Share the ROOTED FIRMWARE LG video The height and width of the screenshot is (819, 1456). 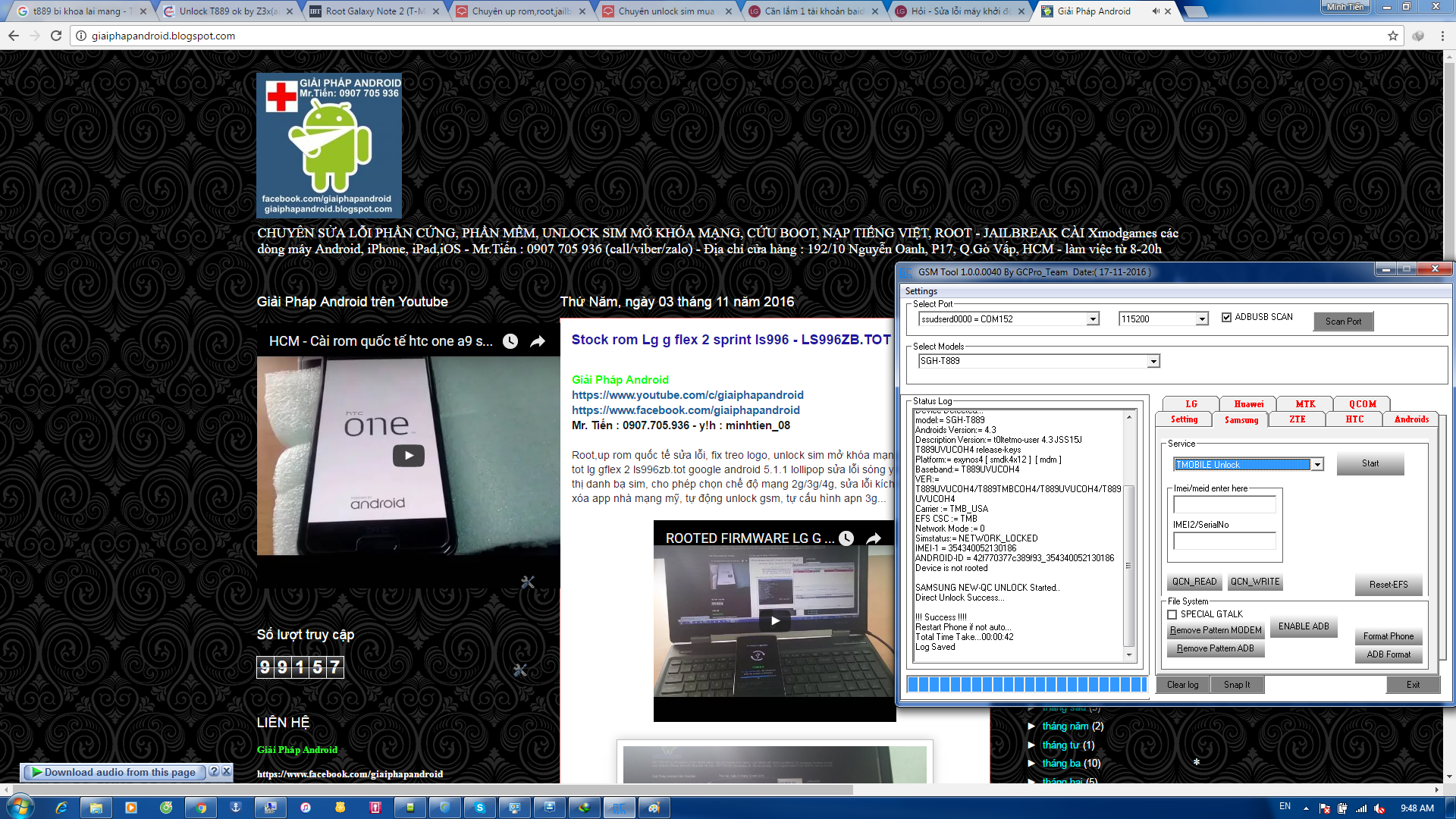[x=874, y=538]
